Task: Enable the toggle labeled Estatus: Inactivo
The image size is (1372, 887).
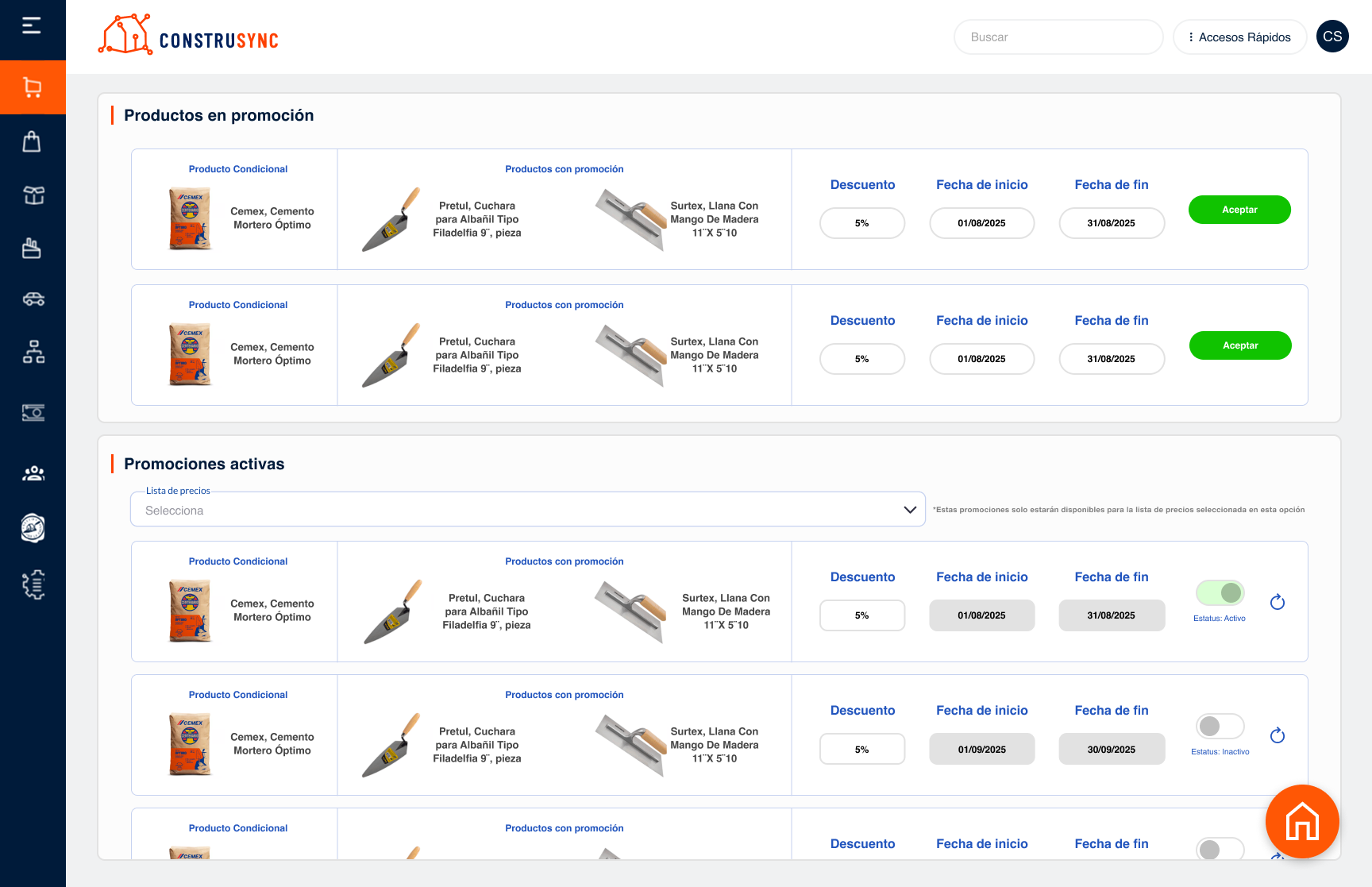Action: click(1220, 726)
